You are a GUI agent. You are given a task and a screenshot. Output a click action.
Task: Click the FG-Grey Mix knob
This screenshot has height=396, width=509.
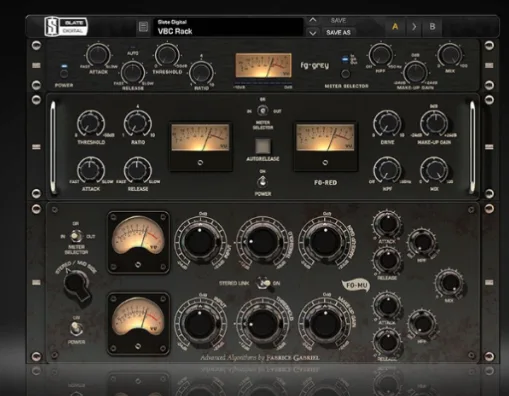click(450, 55)
